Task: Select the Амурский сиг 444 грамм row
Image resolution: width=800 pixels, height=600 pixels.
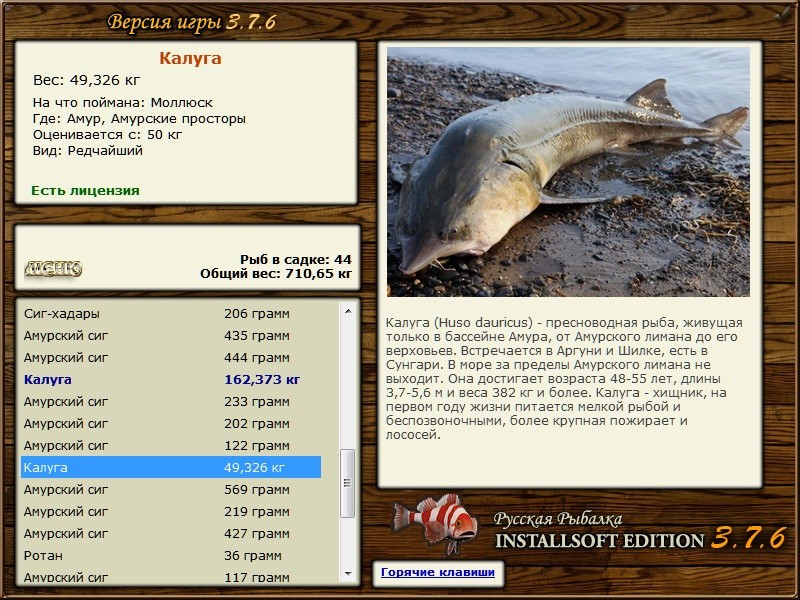Action: click(171, 357)
